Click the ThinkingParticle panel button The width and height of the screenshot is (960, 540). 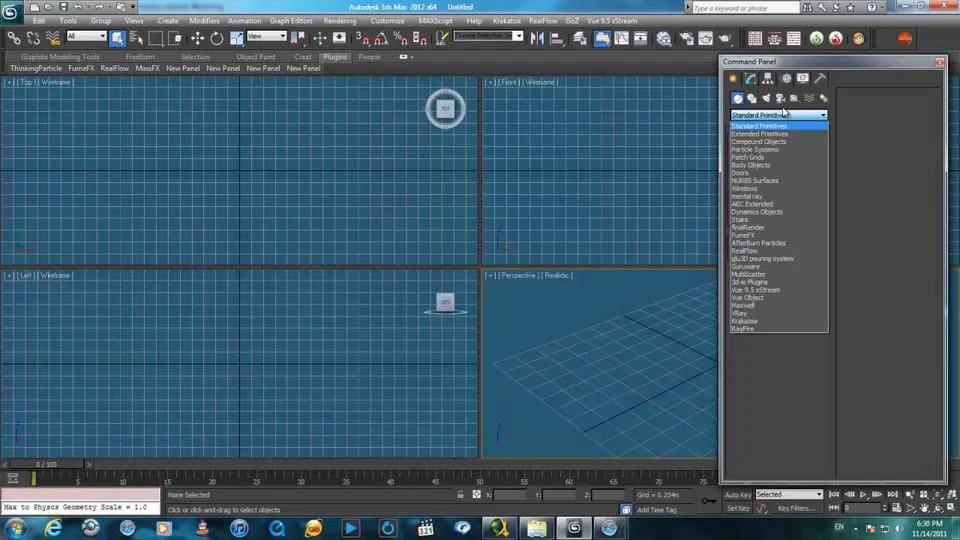(36, 69)
